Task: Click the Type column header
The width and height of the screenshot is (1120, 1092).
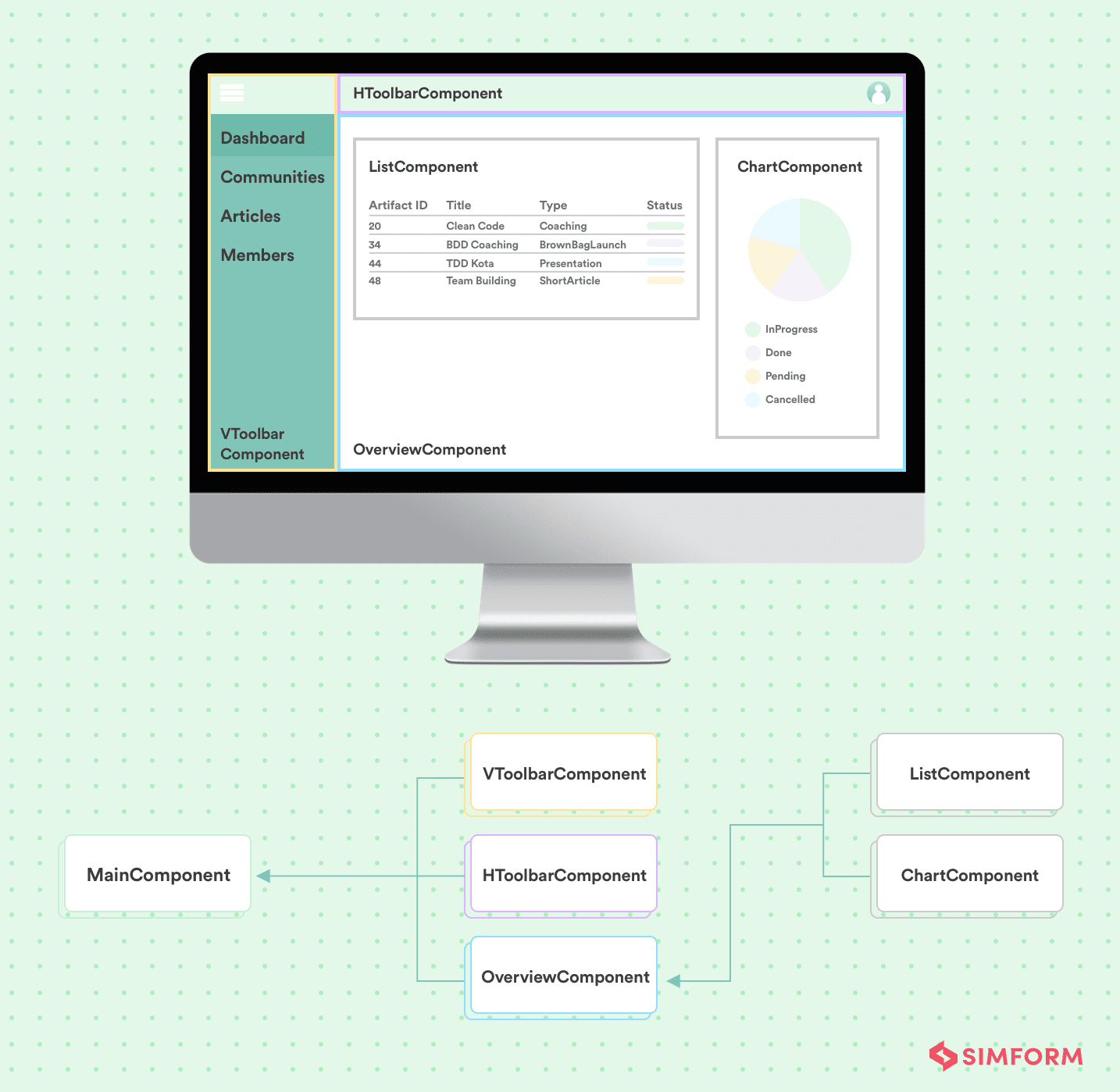Action: (x=553, y=205)
